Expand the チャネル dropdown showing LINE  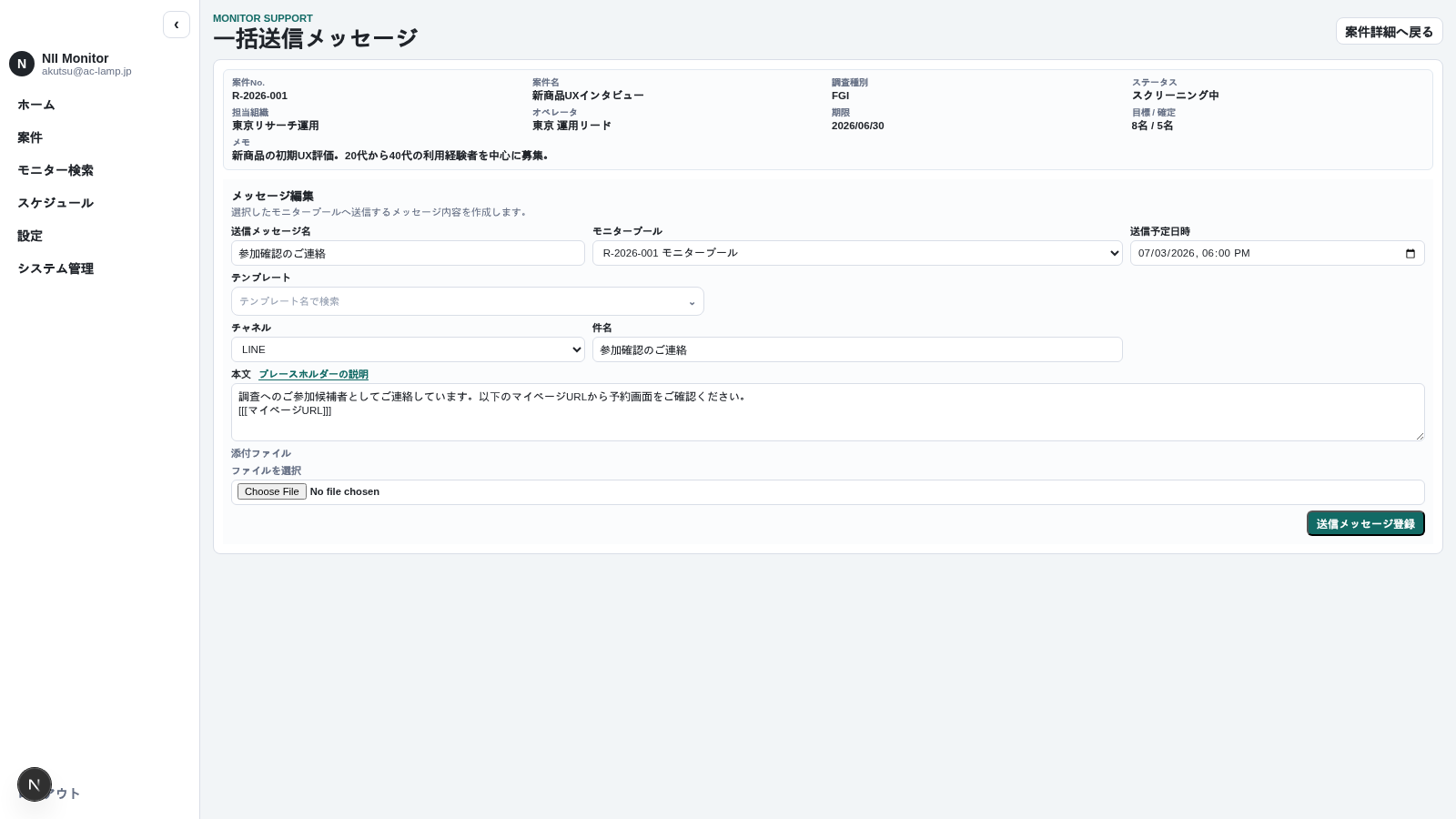coord(408,349)
